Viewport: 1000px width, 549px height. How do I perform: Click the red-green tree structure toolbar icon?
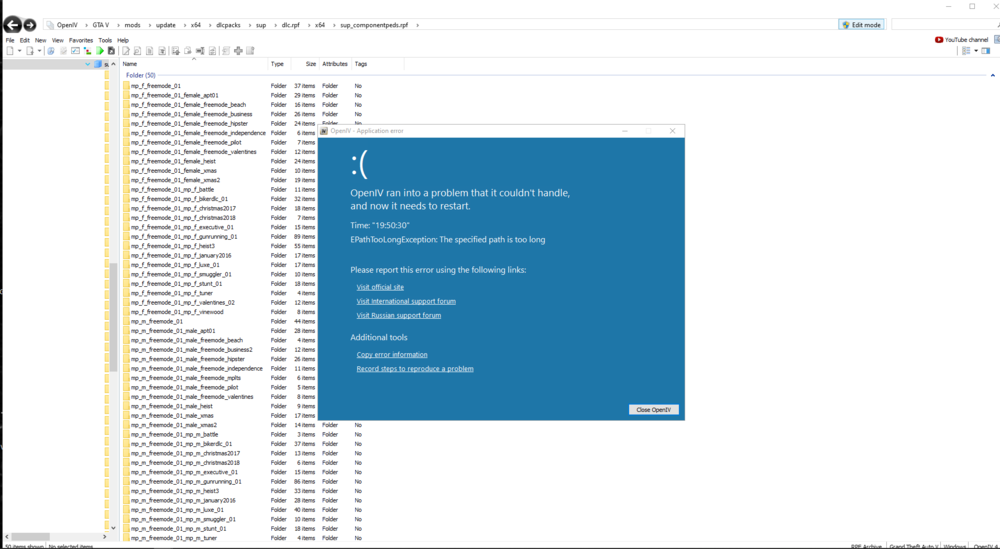click(87, 51)
